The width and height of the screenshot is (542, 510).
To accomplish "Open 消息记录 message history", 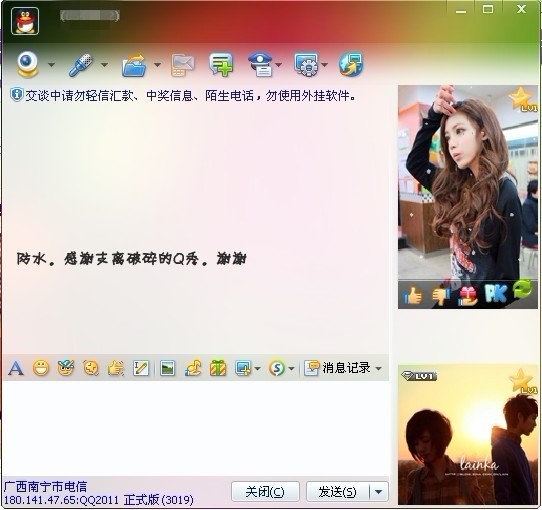I will coord(338,368).
